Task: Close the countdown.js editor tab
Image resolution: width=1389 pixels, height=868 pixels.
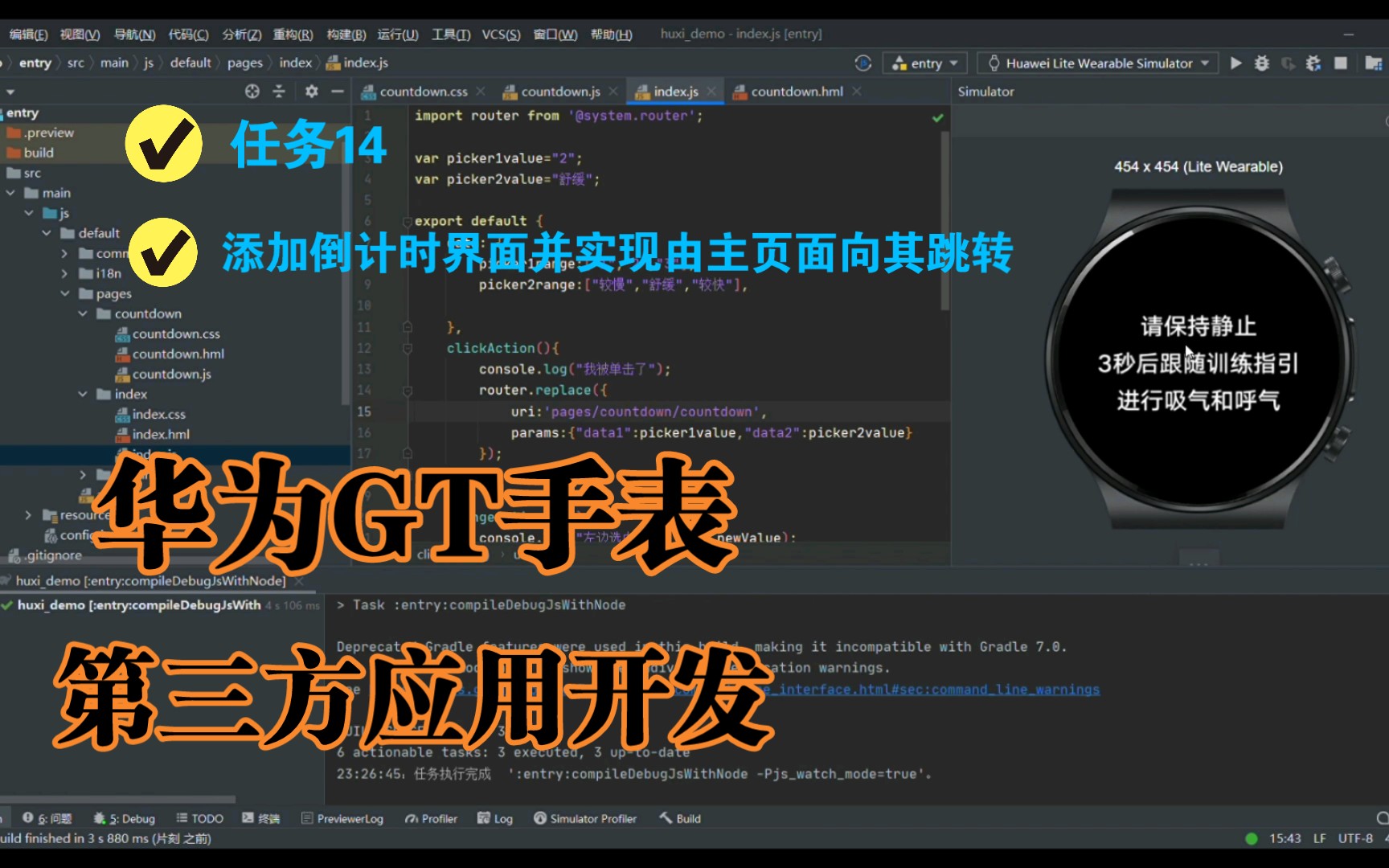Action: pyautogui.click(x=613, y=92)
